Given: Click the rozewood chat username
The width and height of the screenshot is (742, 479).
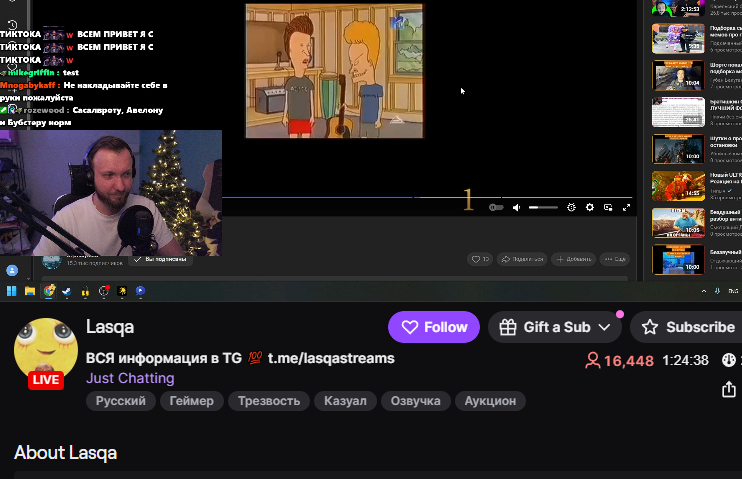Looking at the screenshot, I should [x=44, y=110].
